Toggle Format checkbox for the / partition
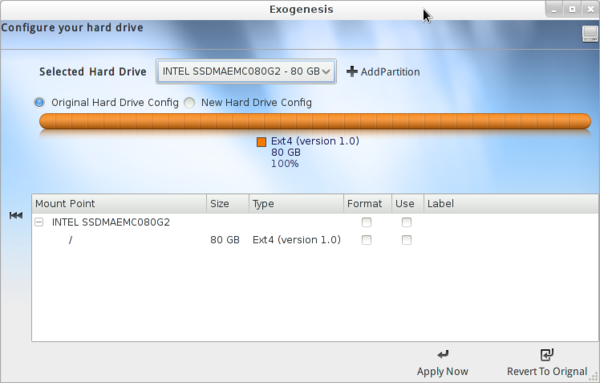This screenshot has height=383, width=600. pos(367,240)
